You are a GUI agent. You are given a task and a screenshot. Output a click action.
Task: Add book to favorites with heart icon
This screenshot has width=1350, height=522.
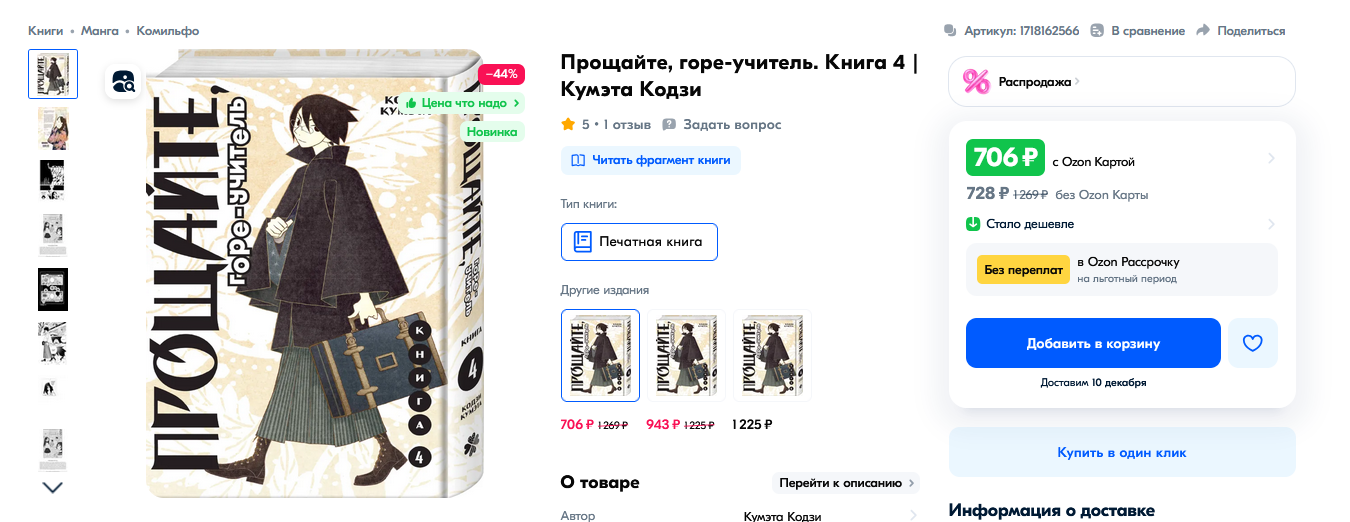coord(1252,343)
